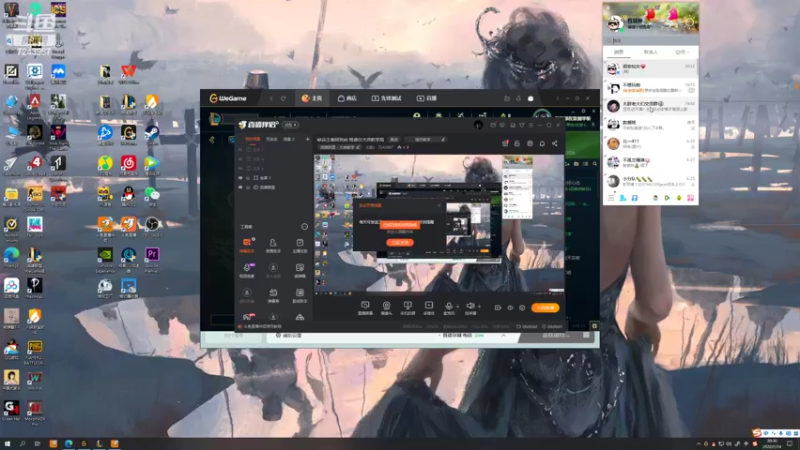Screen dimensions: 800x450
Task: Open the 商店 tab in WeGame
Action: tap(347, 98)
